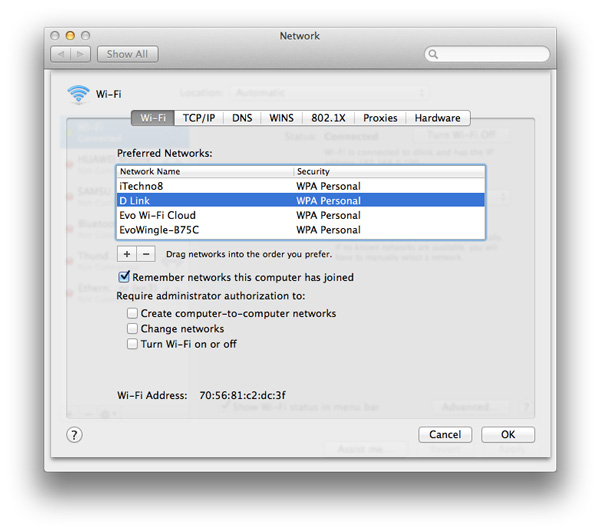Click the magnifying glass search icon
The width and height of the screenshot is (600, 532).
click(433, 54)
